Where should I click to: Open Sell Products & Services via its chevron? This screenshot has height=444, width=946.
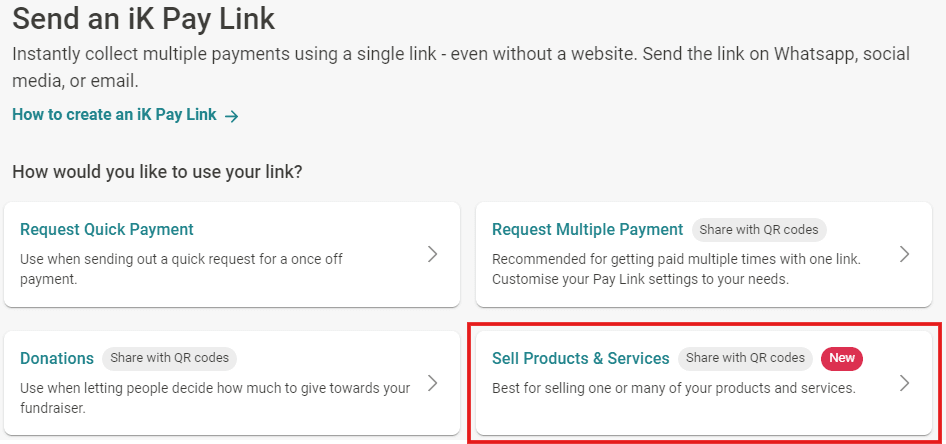coord(904,382)
